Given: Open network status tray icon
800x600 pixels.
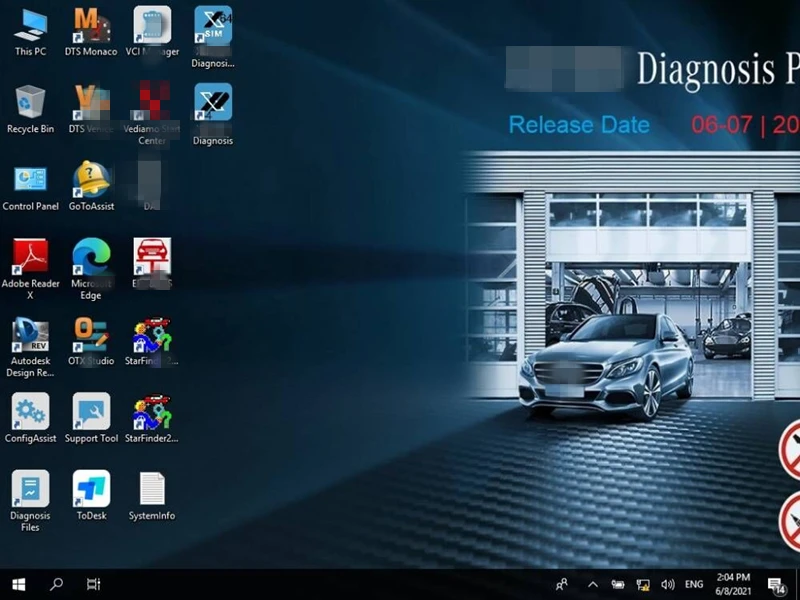Looking at the screenshot, I should click(x=643, y=584).
